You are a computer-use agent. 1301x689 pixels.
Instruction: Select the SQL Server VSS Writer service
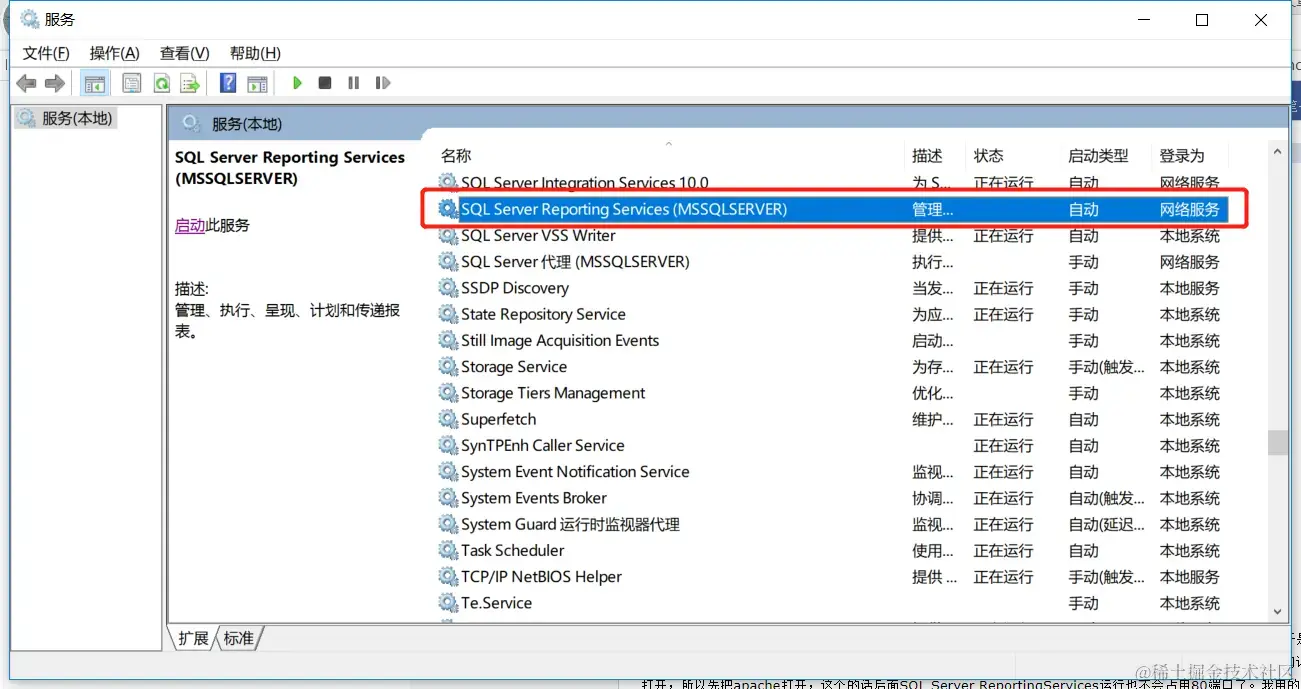click(832, 236)
